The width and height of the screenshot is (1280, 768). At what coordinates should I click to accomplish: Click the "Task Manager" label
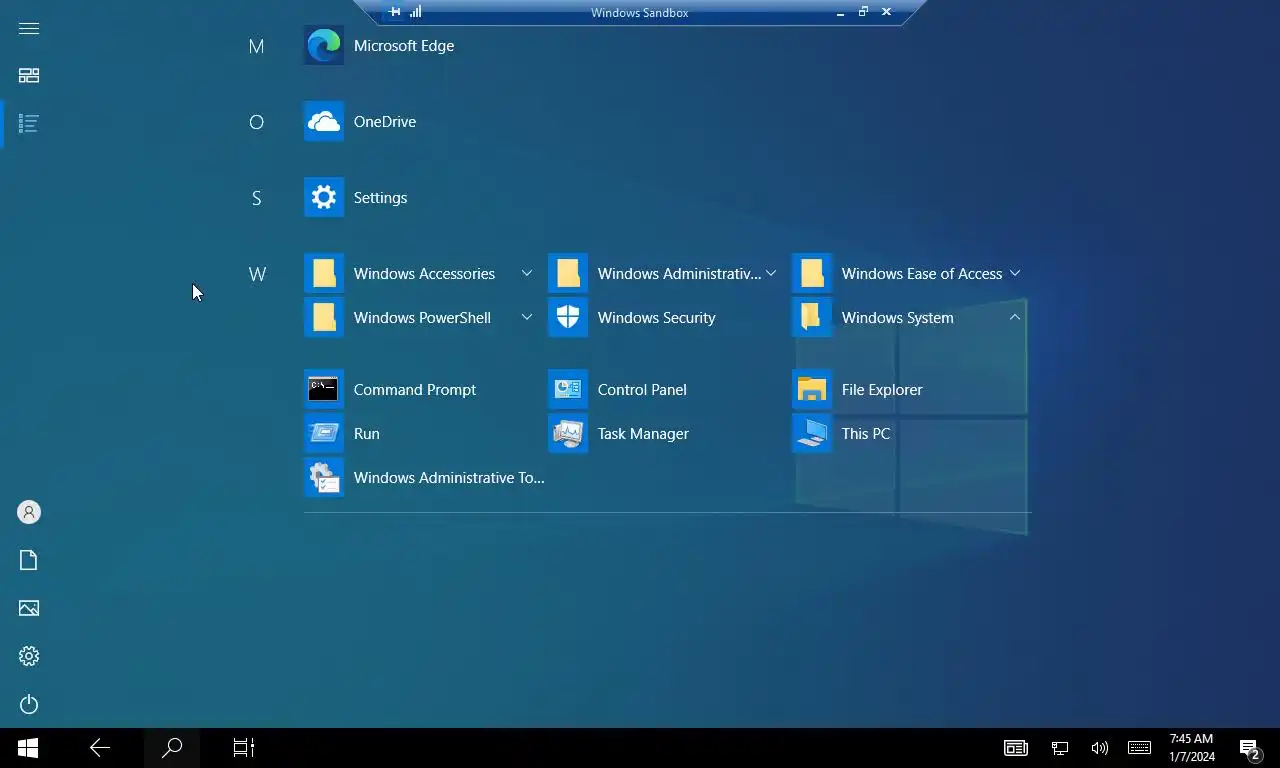point(643,434)
